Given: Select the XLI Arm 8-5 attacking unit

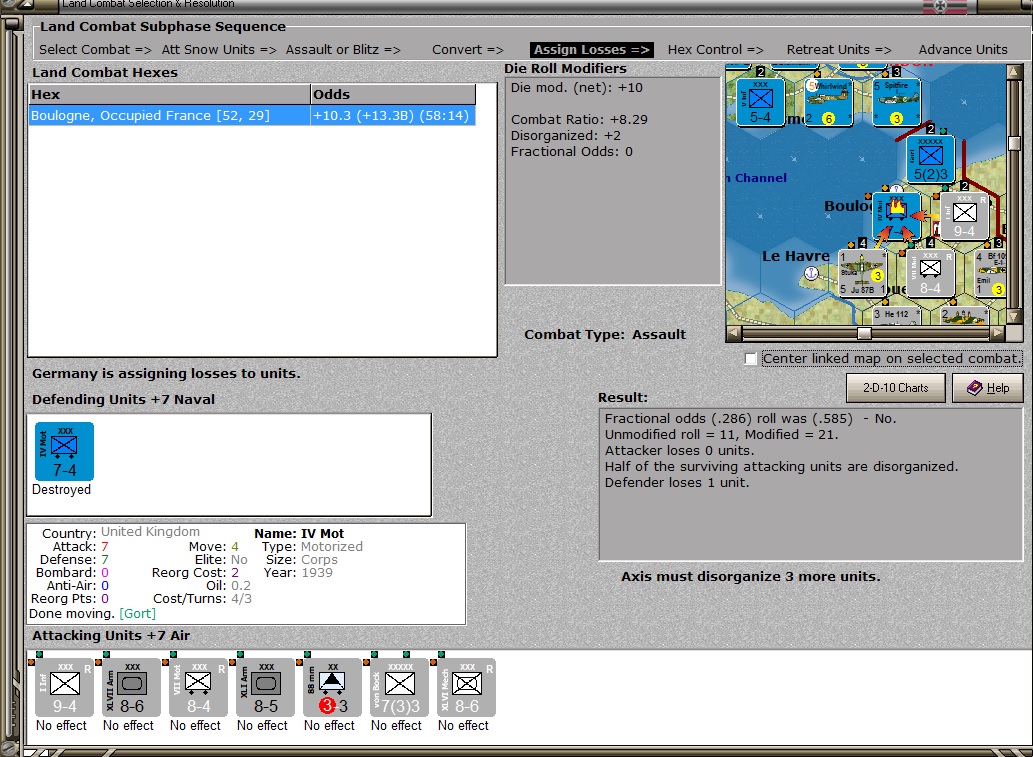Looking at the screenshot, I should (265, 687).
